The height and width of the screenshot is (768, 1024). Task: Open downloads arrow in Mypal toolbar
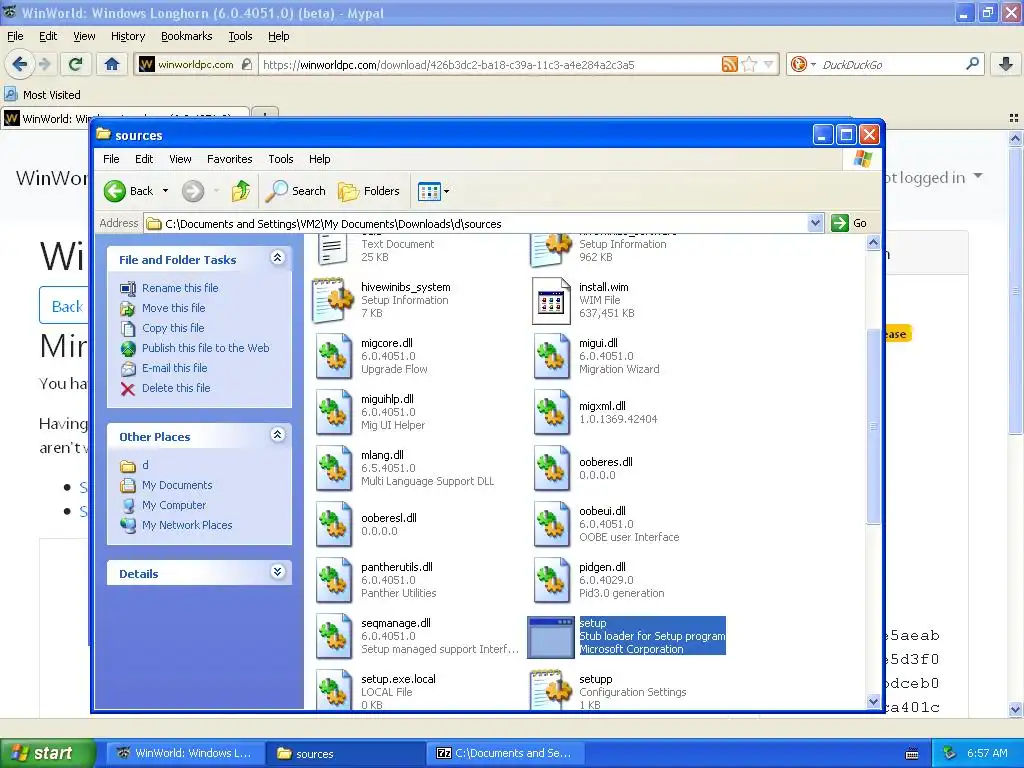point(1006,64)
